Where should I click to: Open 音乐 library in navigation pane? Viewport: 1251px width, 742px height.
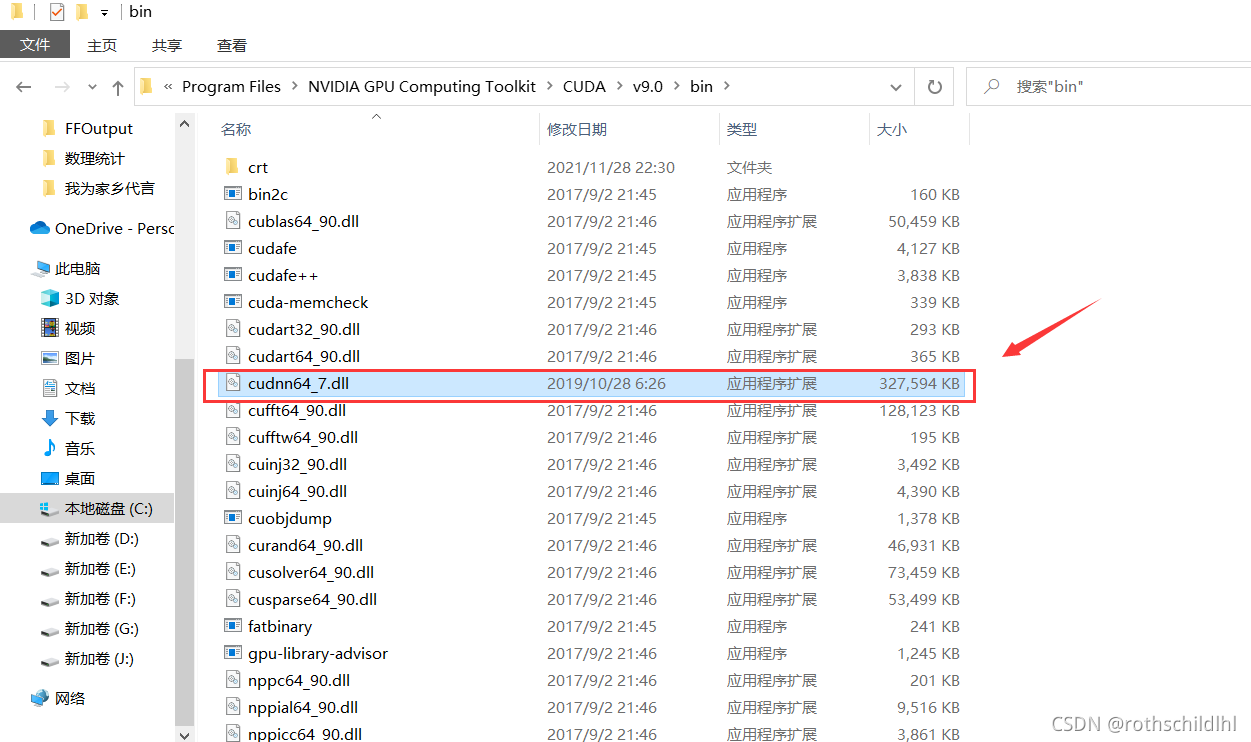point(79,448)
